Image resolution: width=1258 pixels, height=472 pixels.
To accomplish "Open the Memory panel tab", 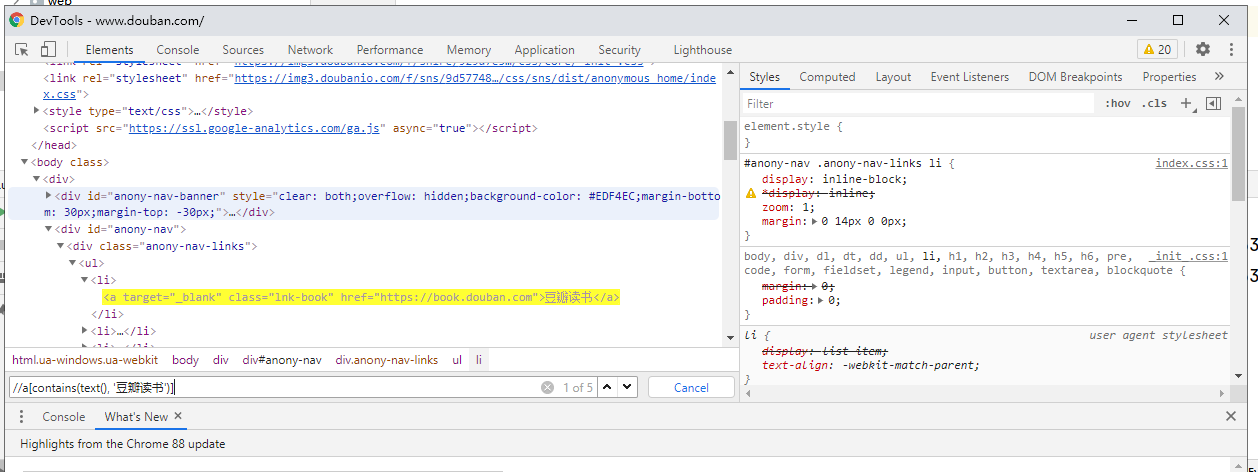I will pyautogui.click(x=469, y=49).
